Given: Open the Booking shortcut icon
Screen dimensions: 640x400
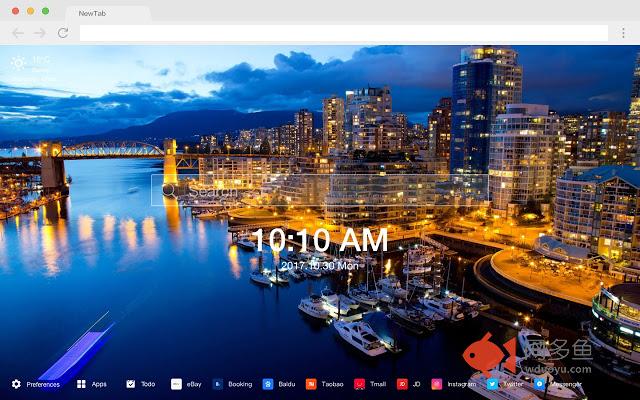Looking at the screenshot, I should point(217,384).
